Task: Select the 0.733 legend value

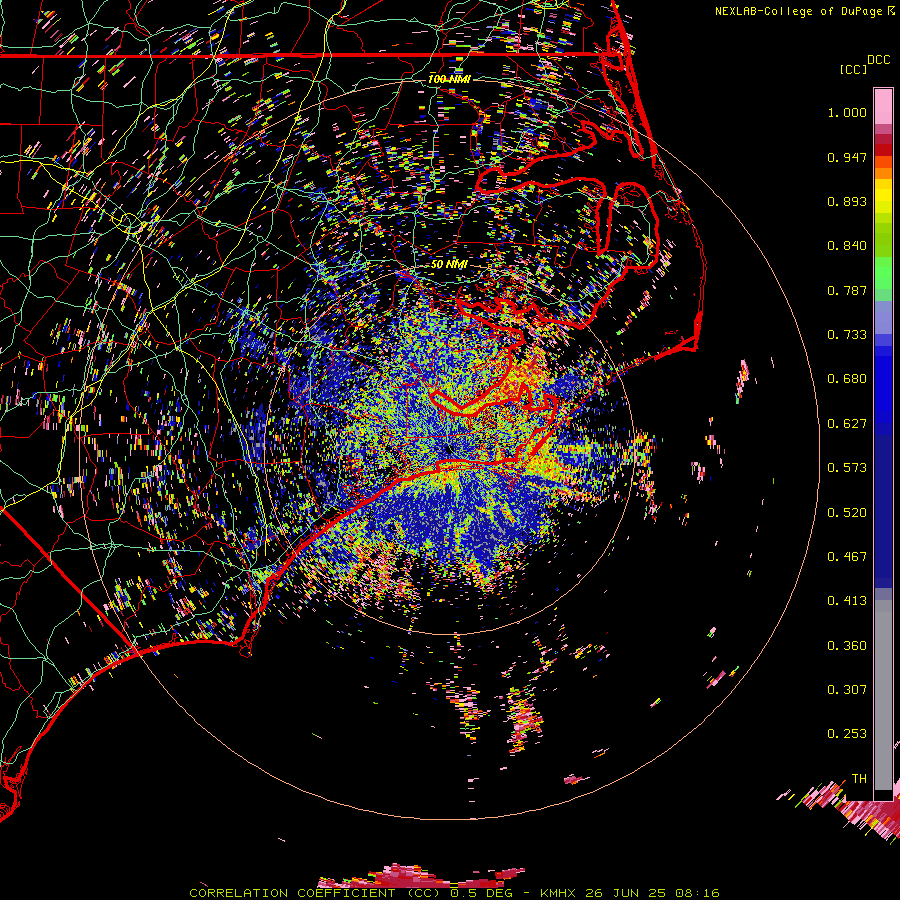Action: [x=847, y=335]
